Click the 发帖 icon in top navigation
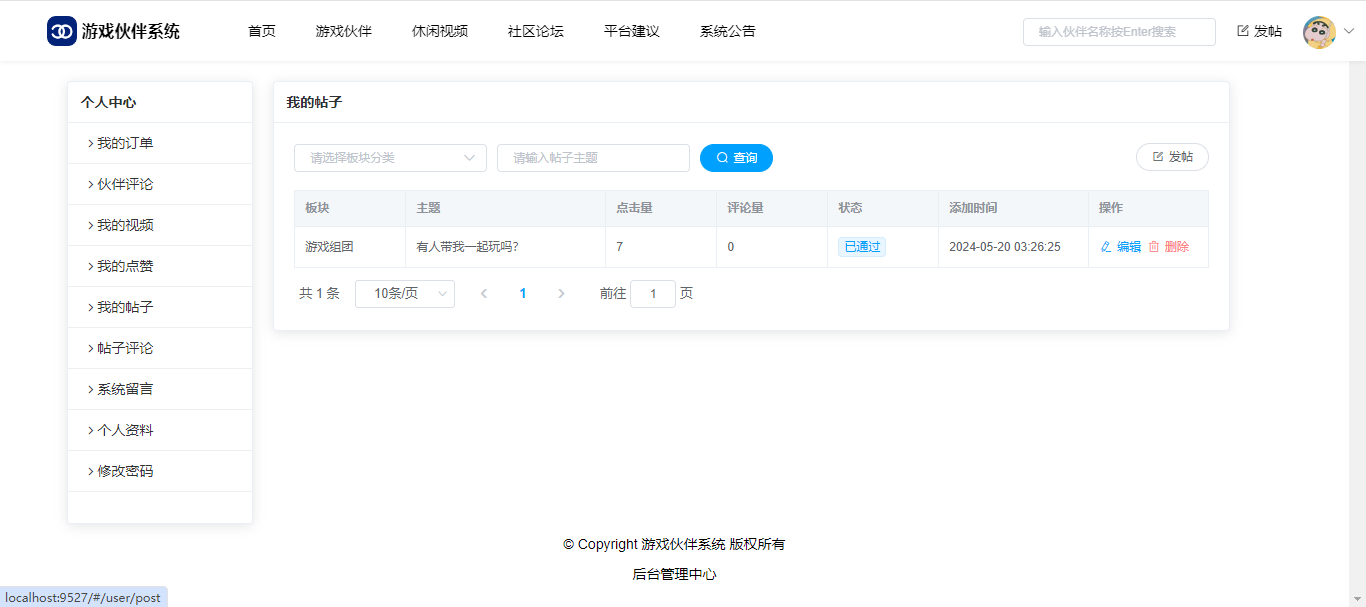The width and height of the screenshot is (1366, 607). pos(1243,31)
